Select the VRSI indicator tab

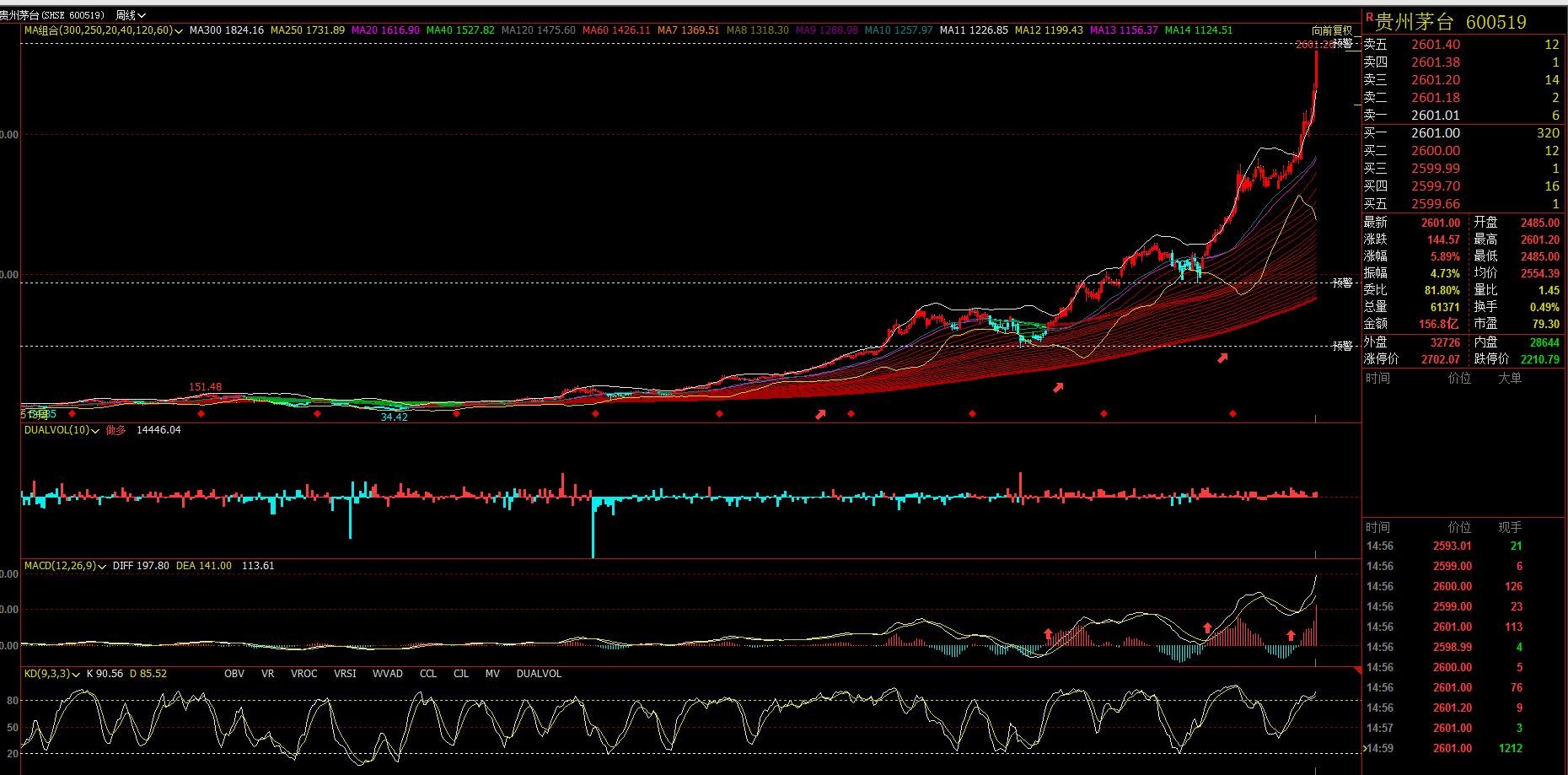tap(345, 674)
